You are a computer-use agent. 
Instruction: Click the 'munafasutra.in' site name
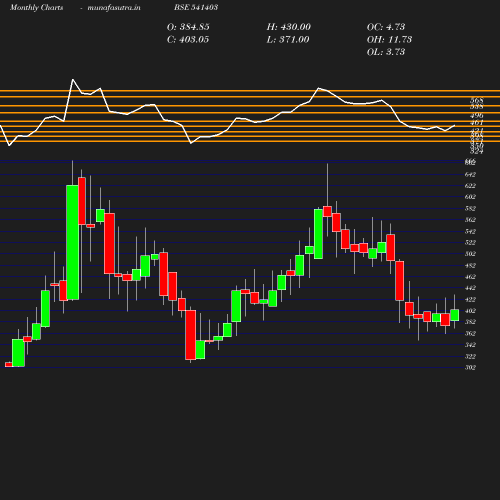(x=114, y=7)
